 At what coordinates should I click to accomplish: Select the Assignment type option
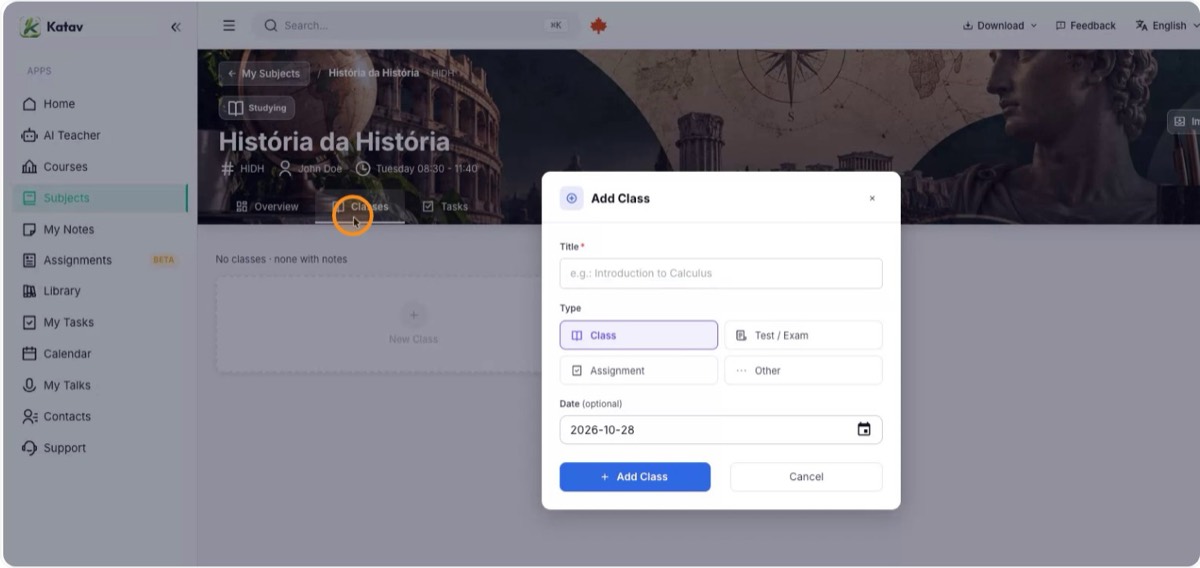click(x=639, y=370)
